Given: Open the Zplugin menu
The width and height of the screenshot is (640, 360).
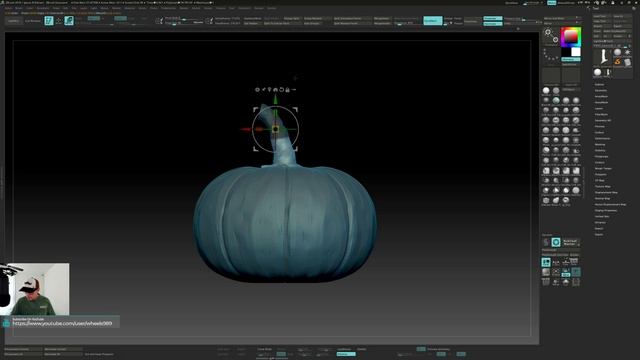Looking at the screenshot, I should [259, 8].
